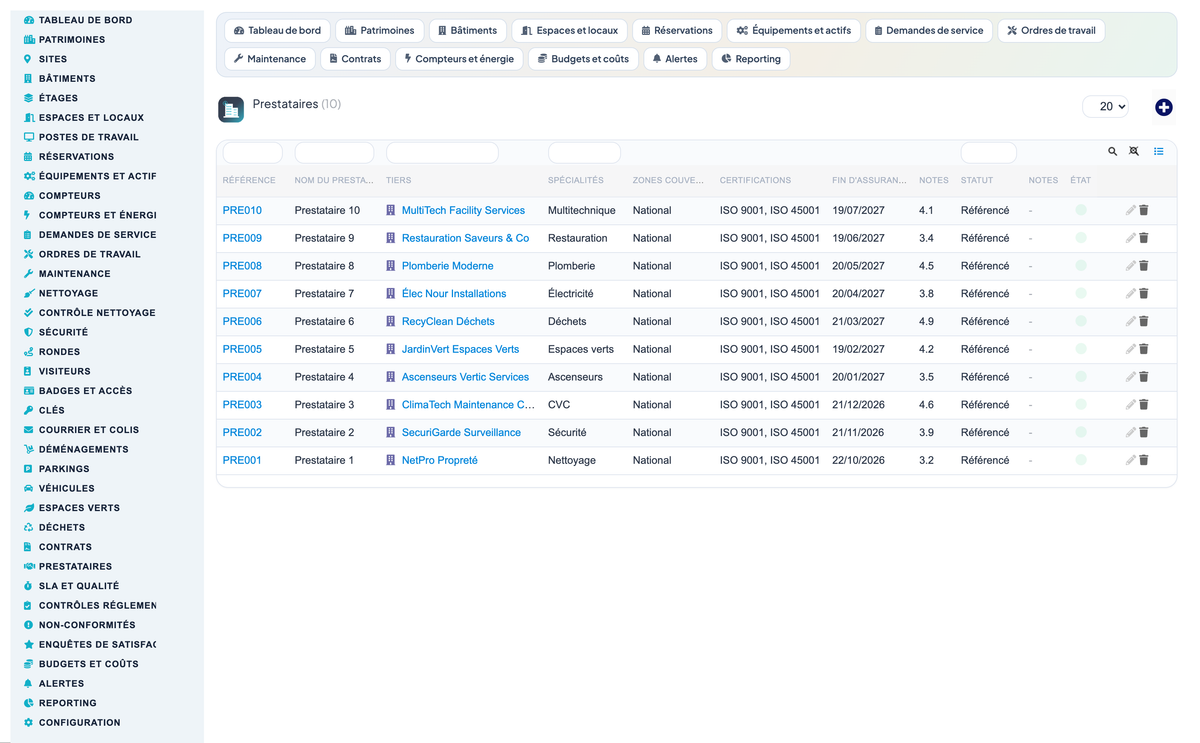Open Courrier et colis in the sidebar
Screen dimensions: 1200x743
[x=89, y=430]
